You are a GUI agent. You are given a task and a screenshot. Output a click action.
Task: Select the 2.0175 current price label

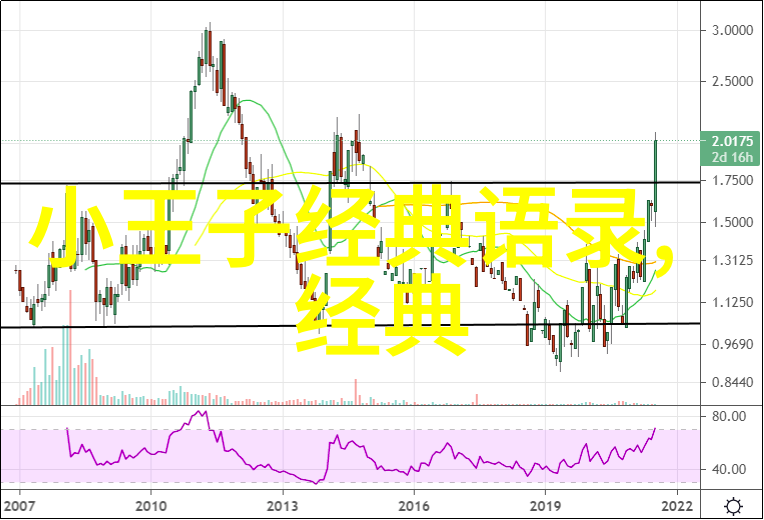click(x=732, y=141)
